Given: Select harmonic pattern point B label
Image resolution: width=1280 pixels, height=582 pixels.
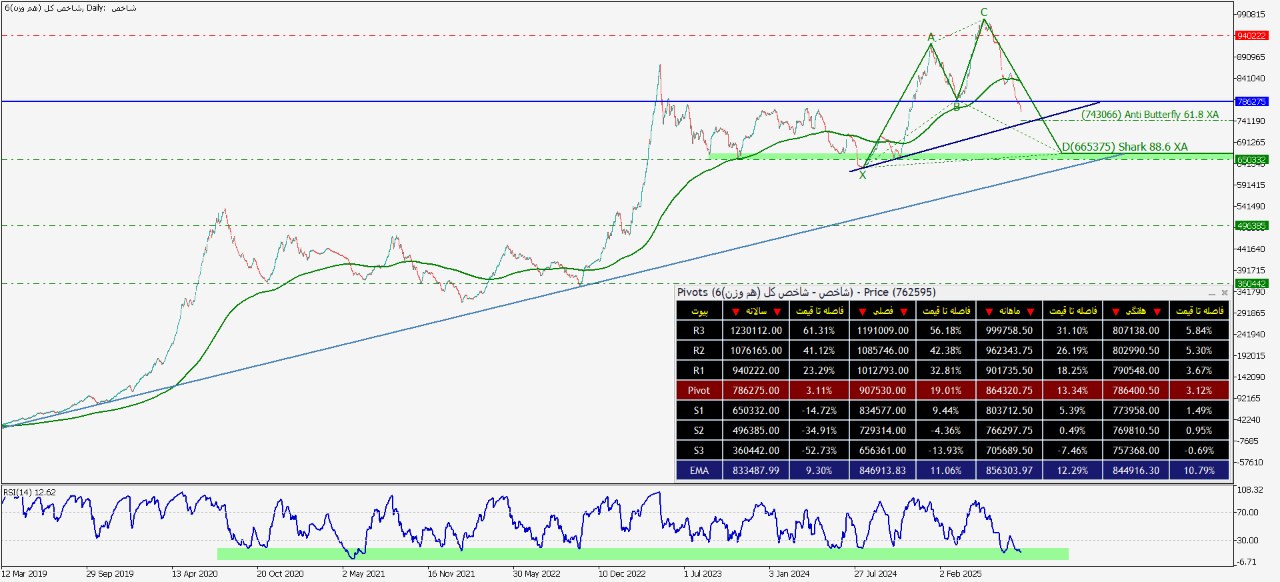Looking at the screenshot, I should [957, 106].
